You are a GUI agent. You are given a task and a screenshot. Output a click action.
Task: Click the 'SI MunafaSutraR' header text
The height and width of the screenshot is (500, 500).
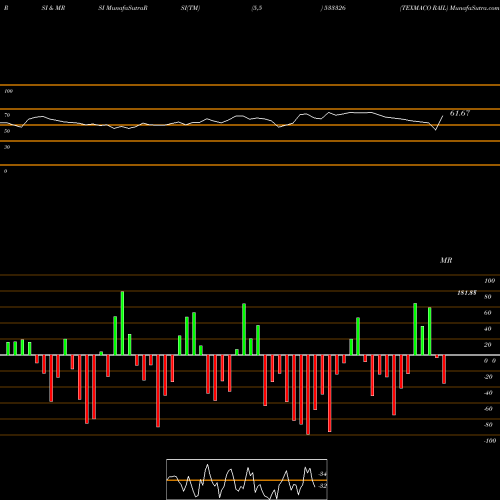point(123,8)
